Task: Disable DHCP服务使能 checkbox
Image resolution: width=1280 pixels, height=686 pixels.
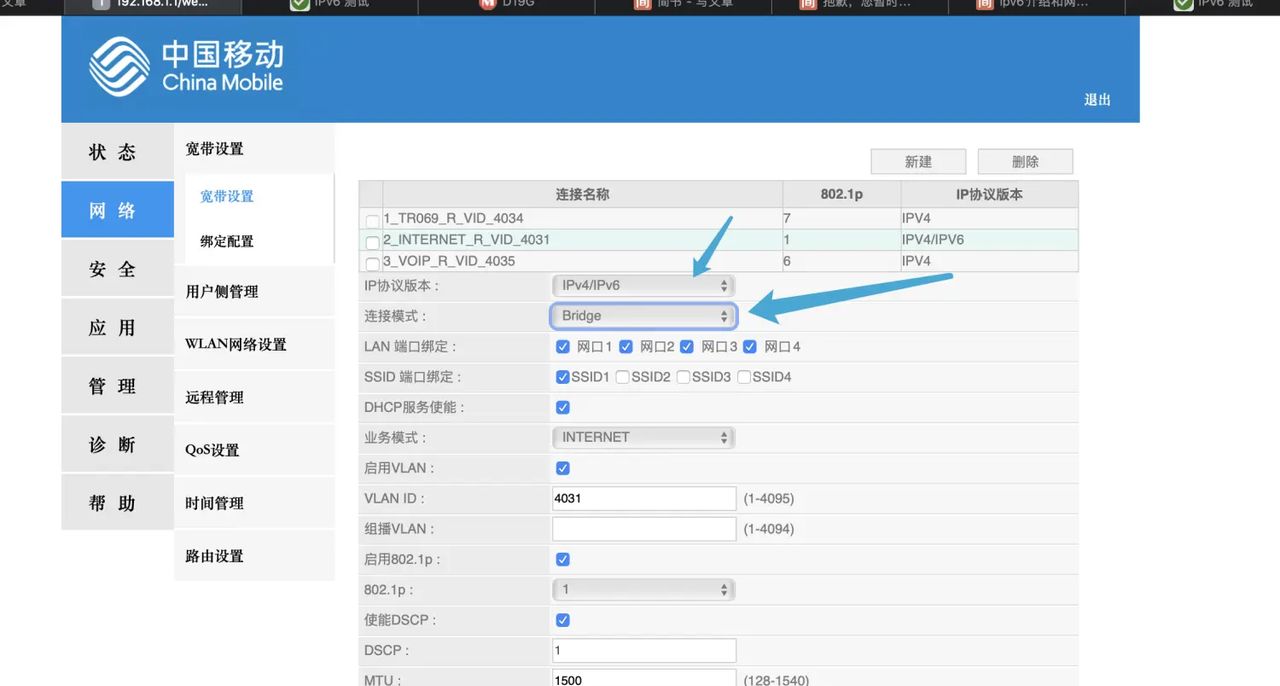Action: (562, 407)
